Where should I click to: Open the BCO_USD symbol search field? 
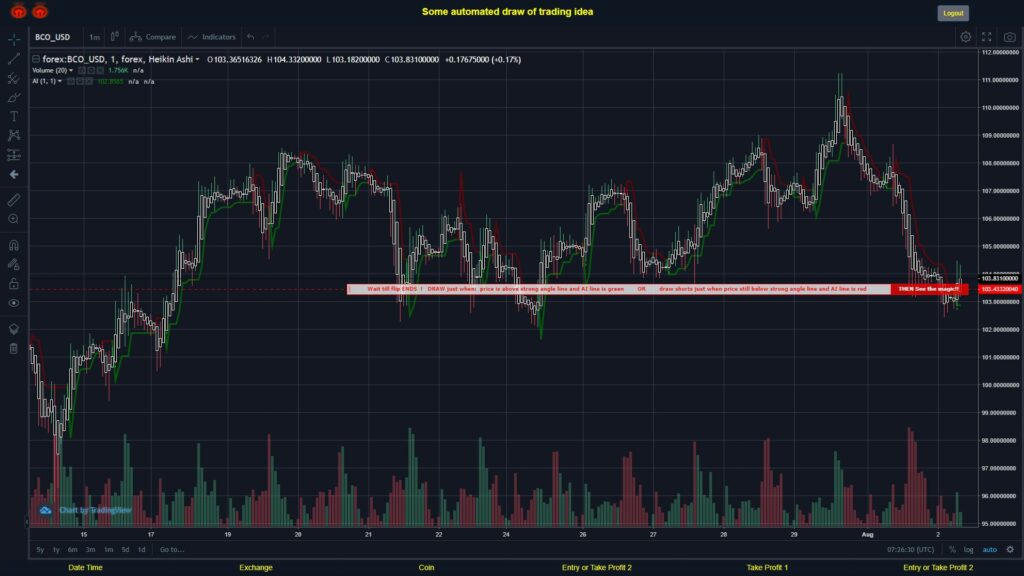pos(52,37)
